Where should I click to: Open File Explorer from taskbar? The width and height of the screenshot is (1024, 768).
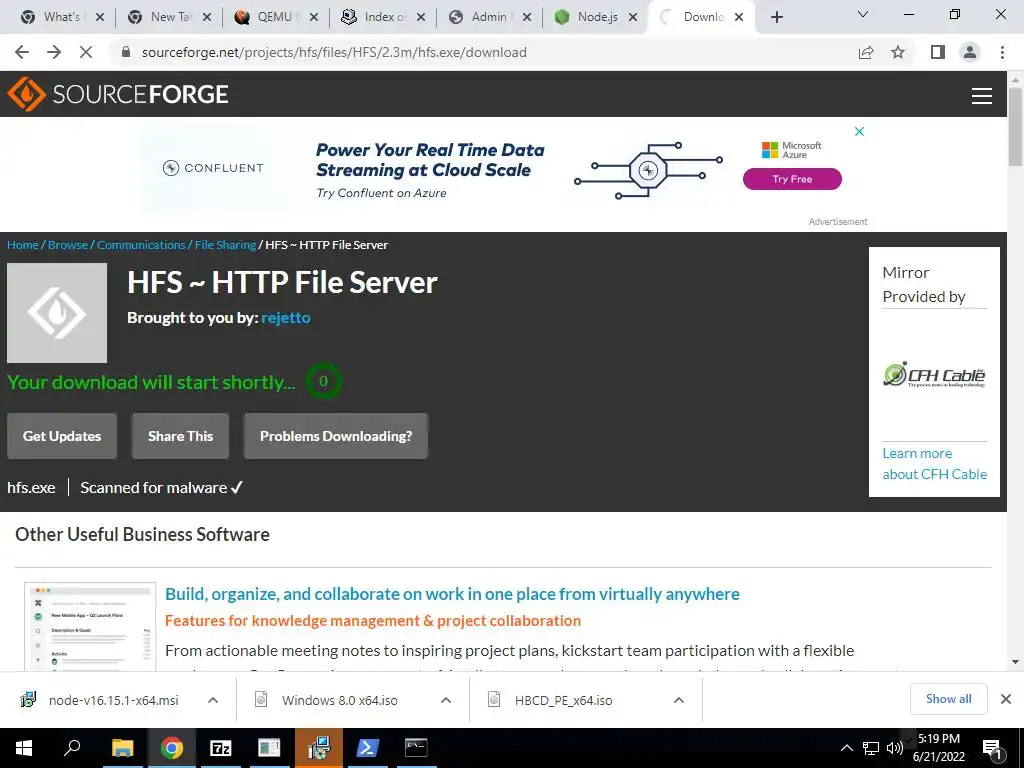tap(122, 748)
